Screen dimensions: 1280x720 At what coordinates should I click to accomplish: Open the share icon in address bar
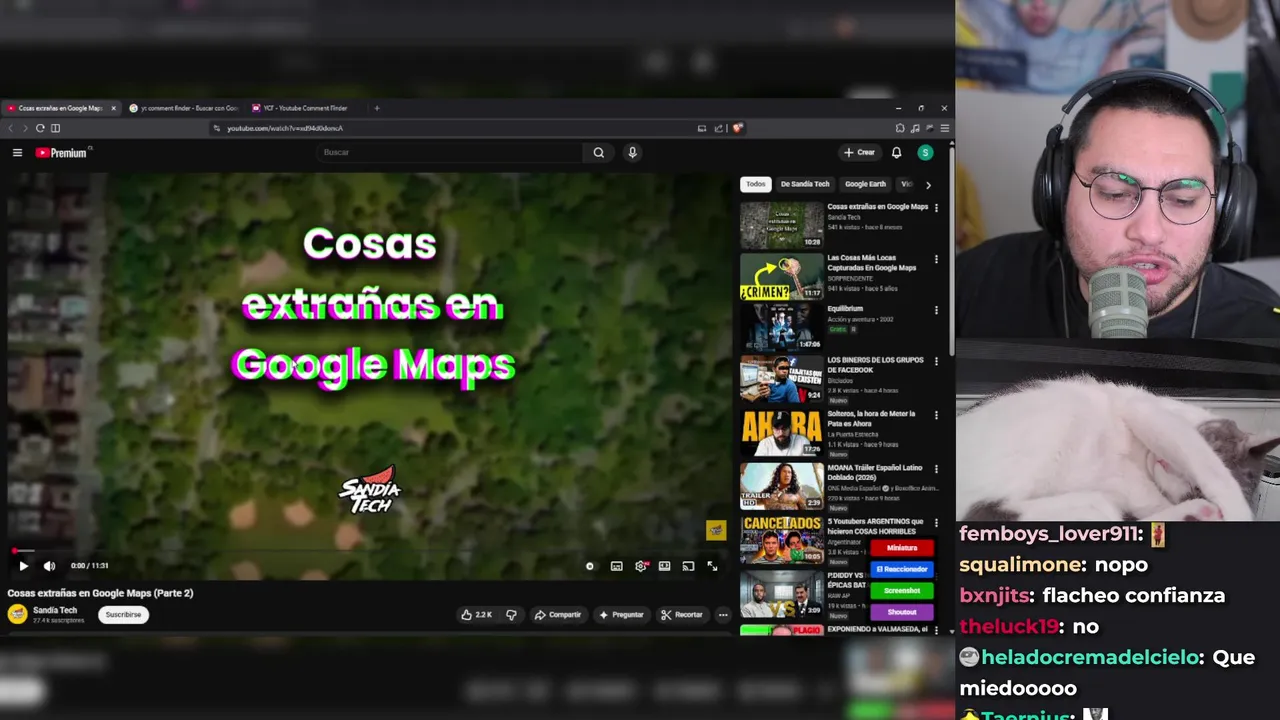coord(719,128)
